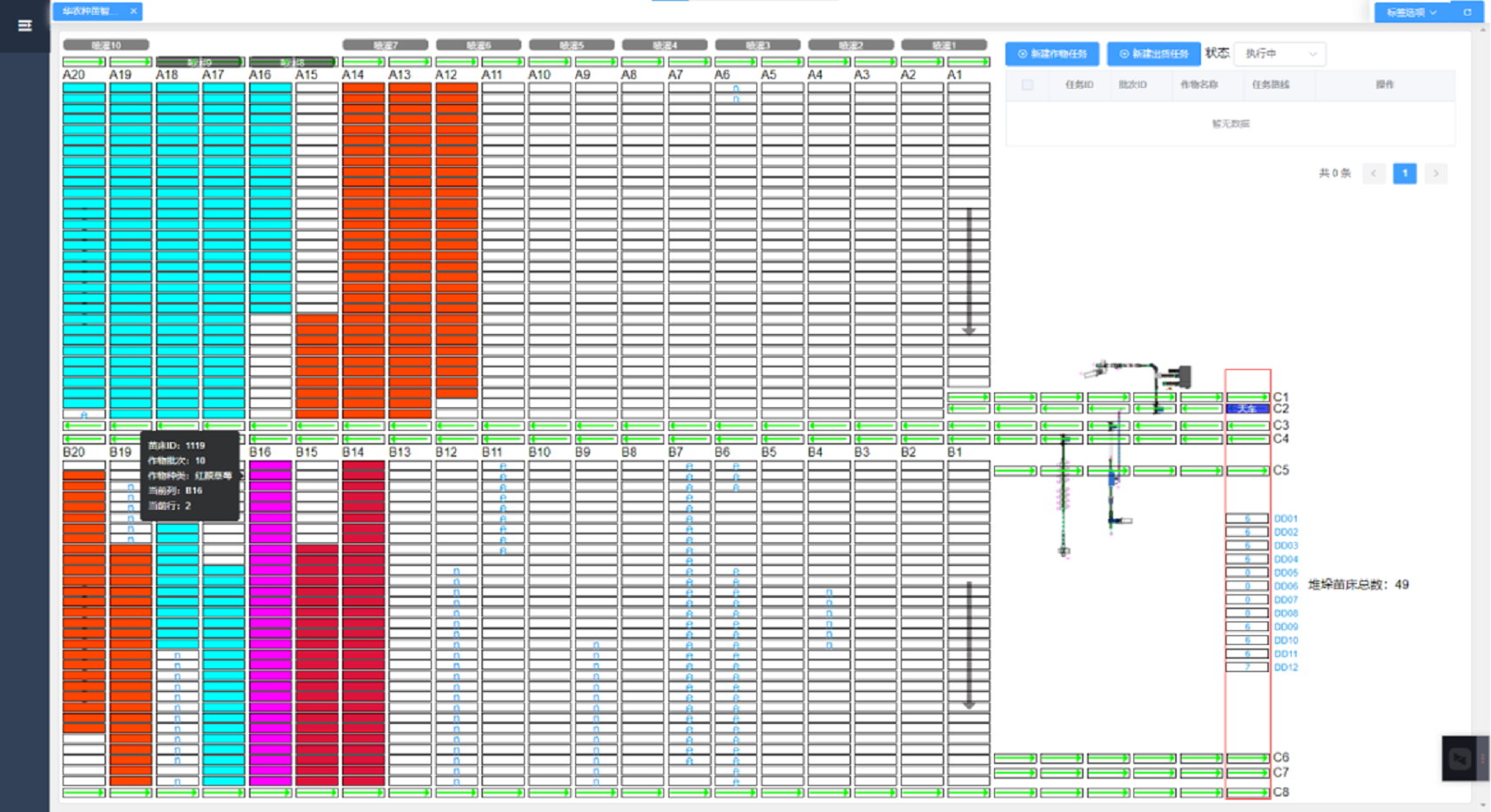Click the green conveyor arrow above A20
Viewport: 1491px width, 812px height.
pos(84,62)
